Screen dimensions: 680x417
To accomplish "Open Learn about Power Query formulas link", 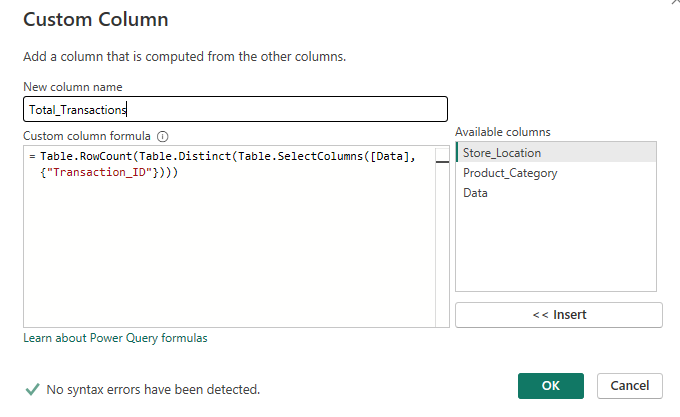I will pyautogui.click(x=115, y=338).
